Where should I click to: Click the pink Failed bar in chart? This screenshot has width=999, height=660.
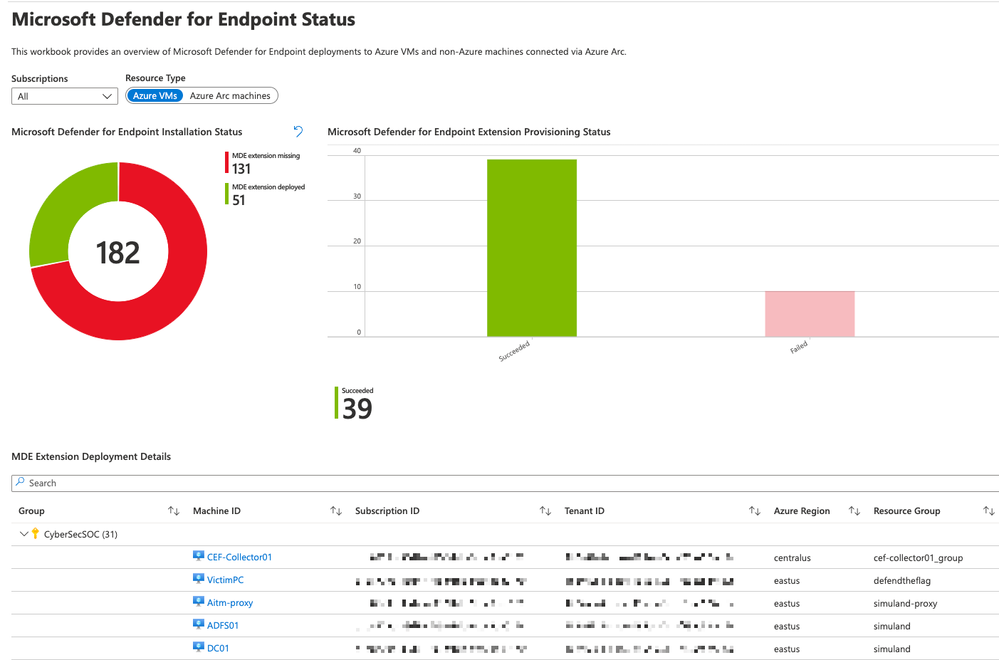[809, 313]
